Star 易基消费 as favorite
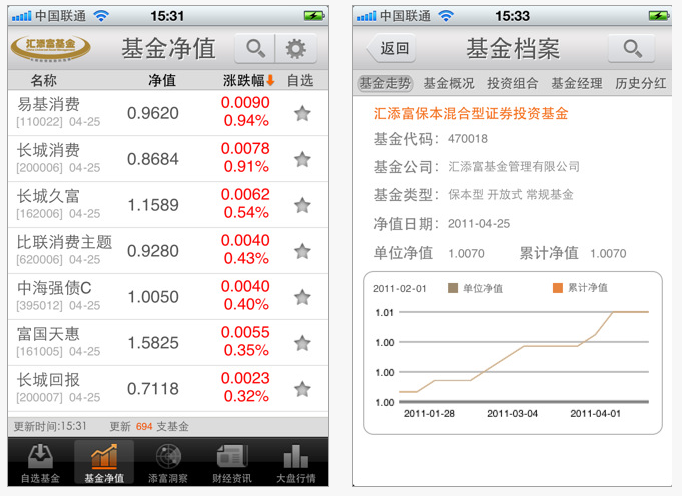 [x=302, y=113]
